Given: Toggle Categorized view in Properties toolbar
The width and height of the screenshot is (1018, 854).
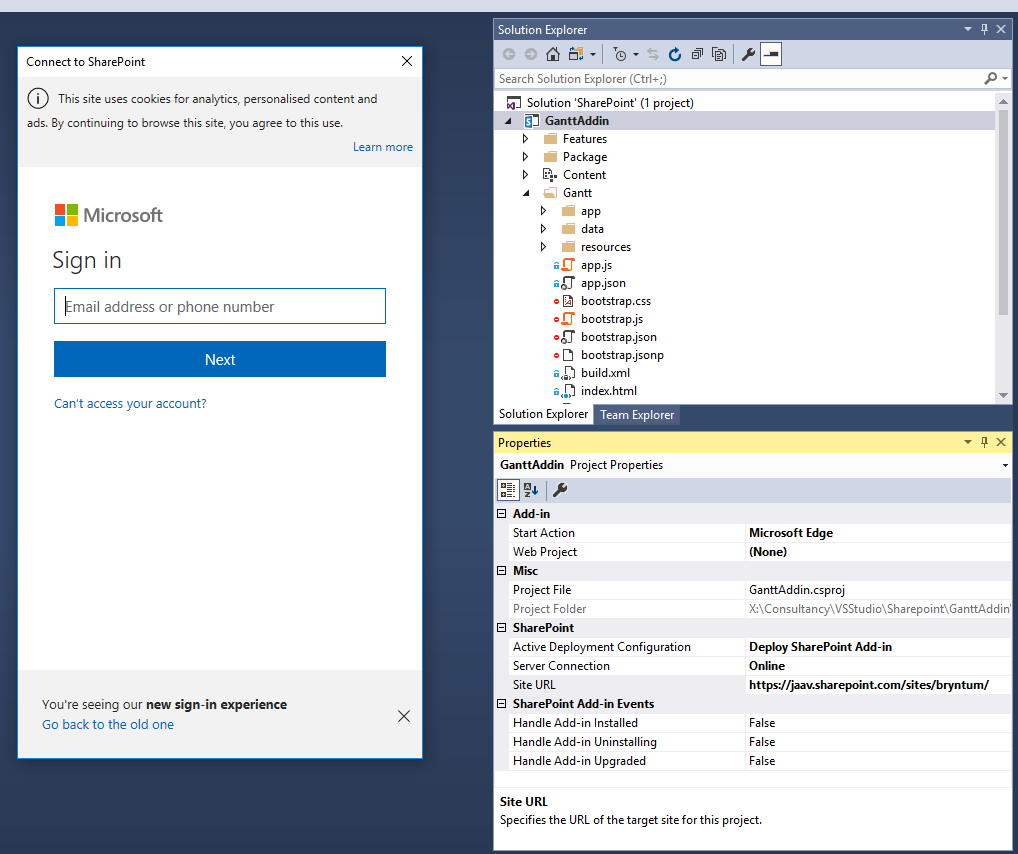Looking at the screenshot, I should coord(508,490).
